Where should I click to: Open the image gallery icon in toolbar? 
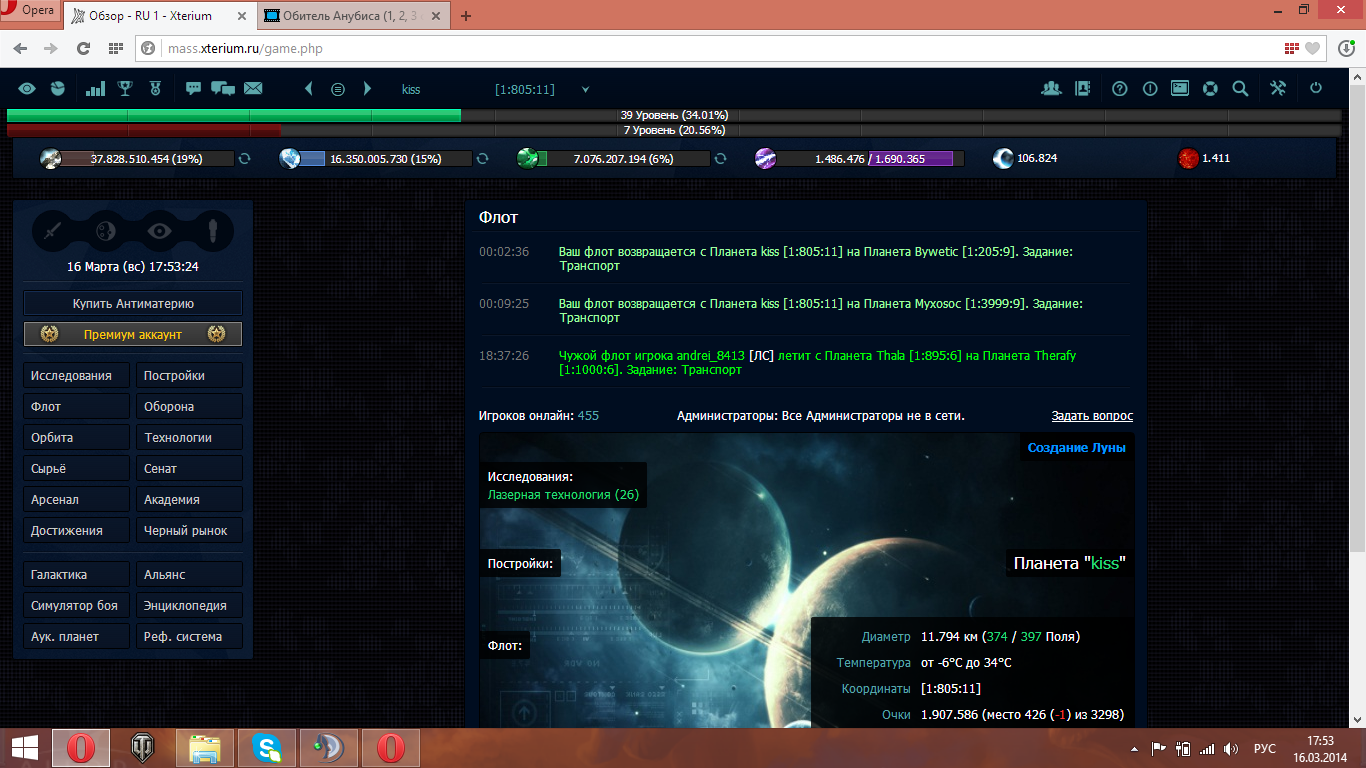[1180, 89]
